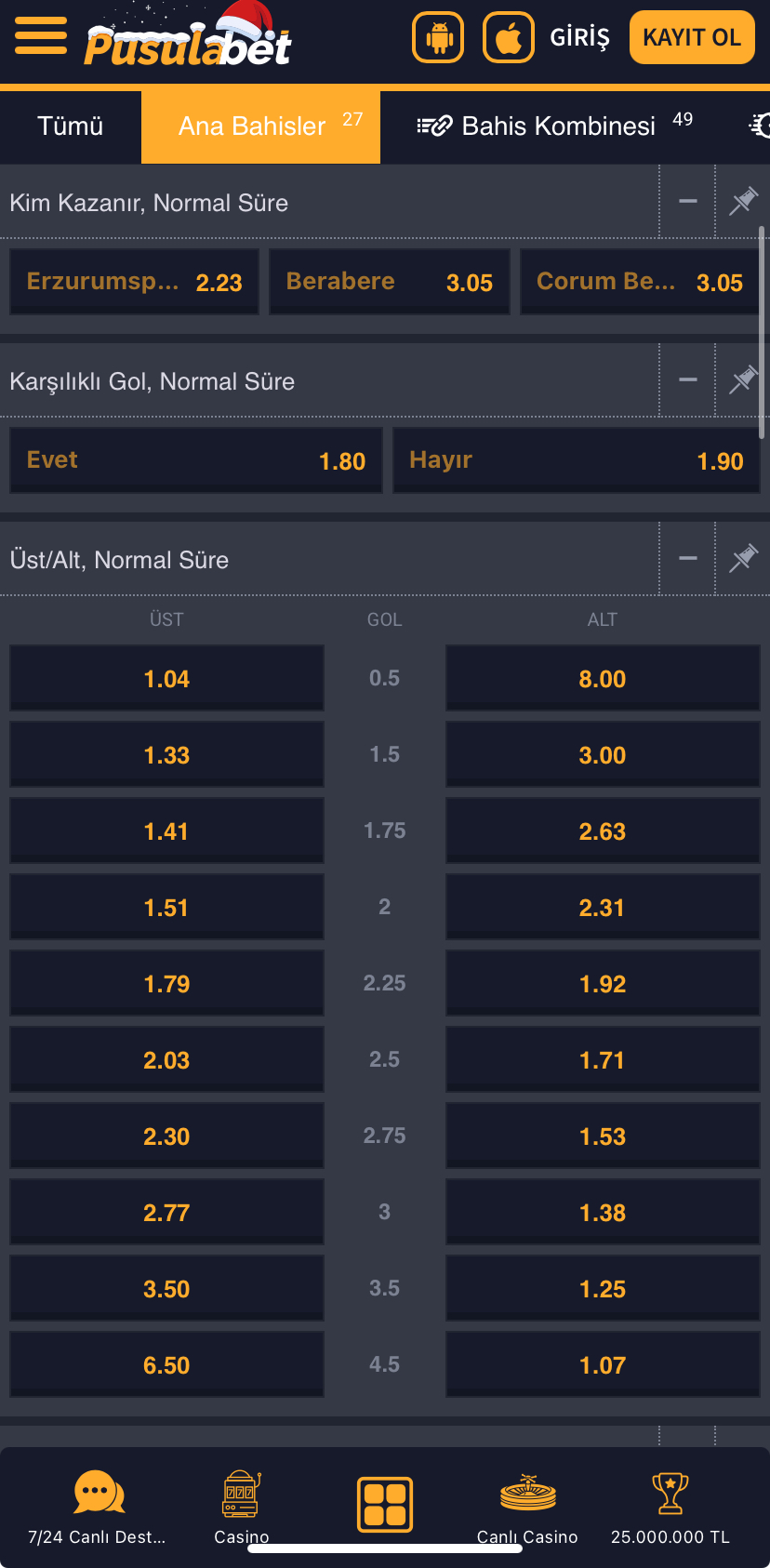Collapse the Üst/Alt, Normal Süre section
Screen dimensions: 770x1568
point(688,558)
